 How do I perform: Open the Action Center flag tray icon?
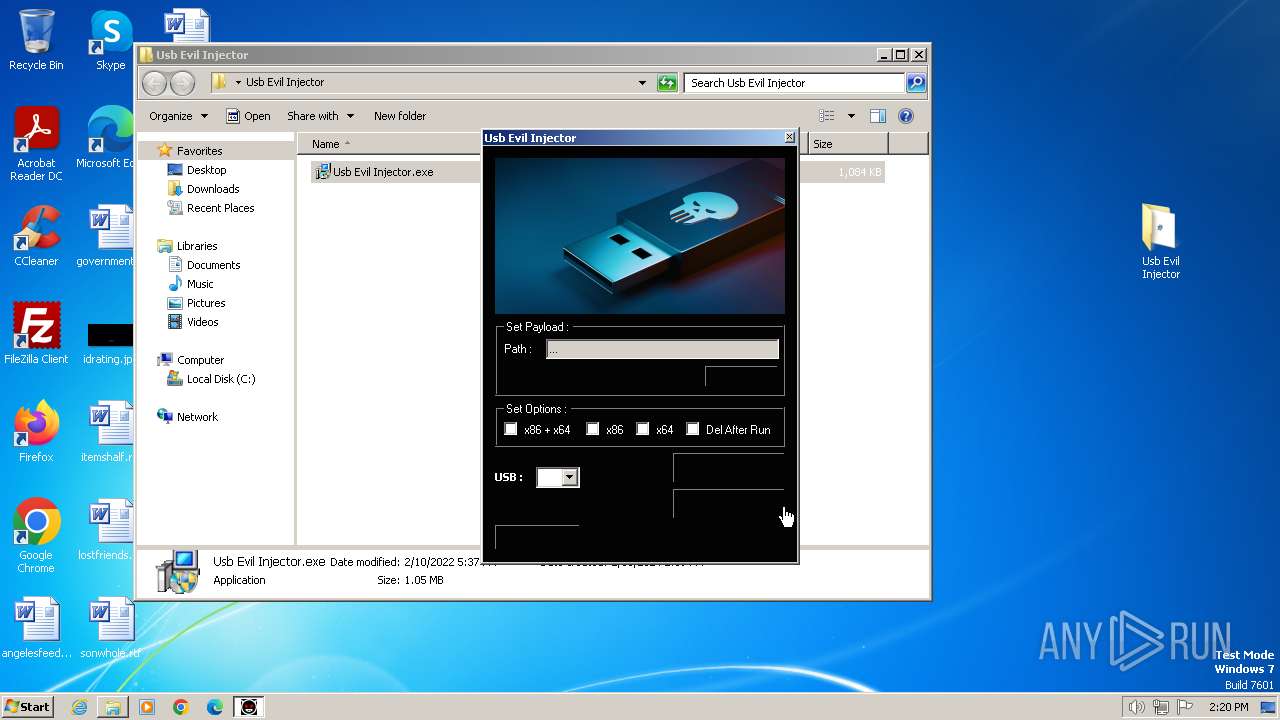point(1185,707)
